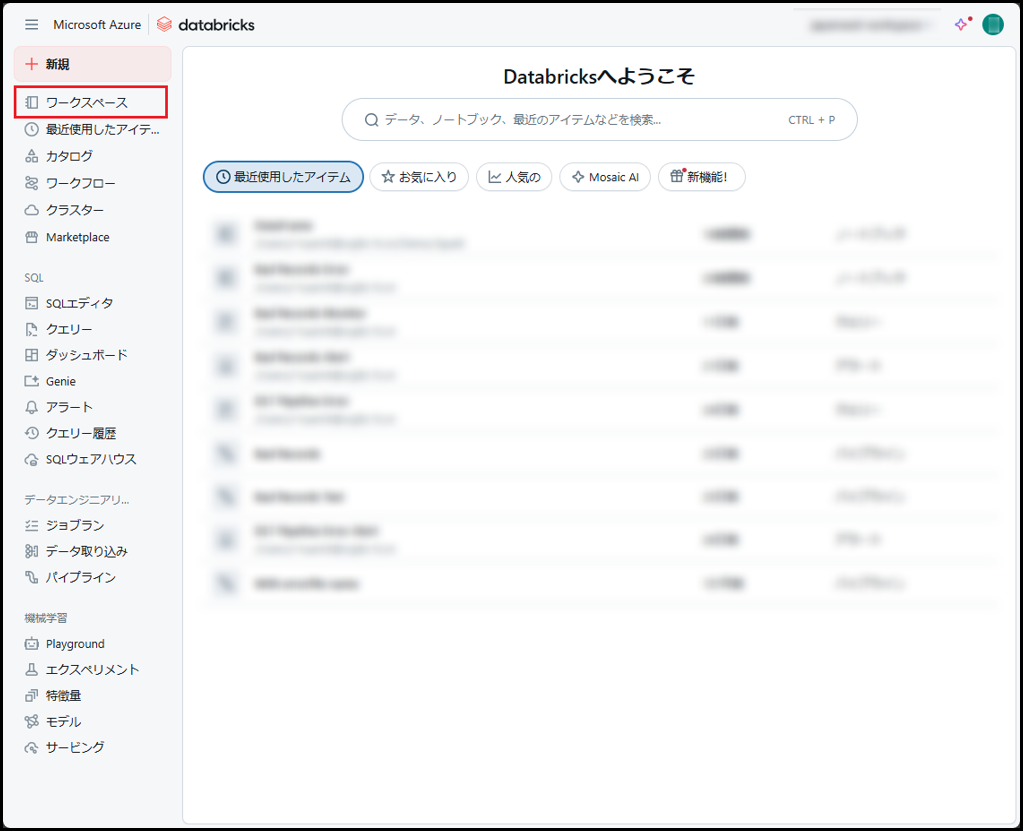Click the 新規 plus button
The width and height of the screenshot is (1023, 831).
93,64
